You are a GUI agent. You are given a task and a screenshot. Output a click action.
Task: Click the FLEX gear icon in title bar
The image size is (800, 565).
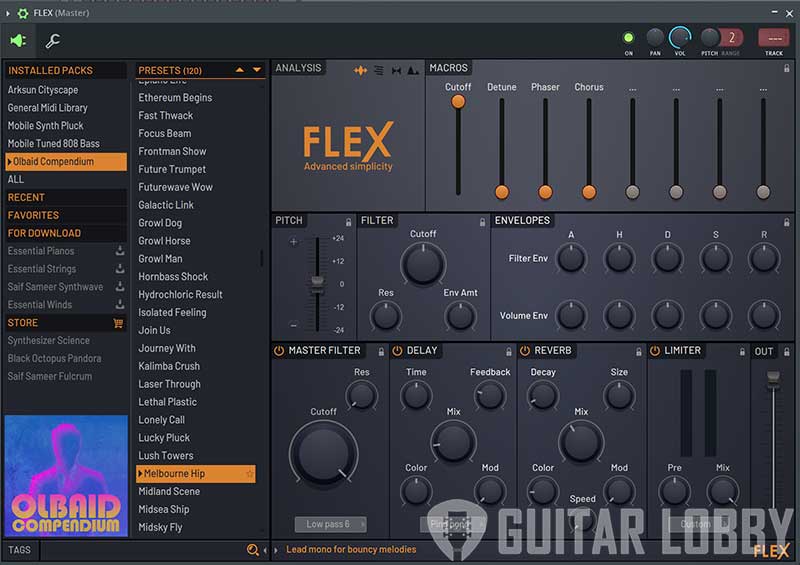(x=22, y=13)
